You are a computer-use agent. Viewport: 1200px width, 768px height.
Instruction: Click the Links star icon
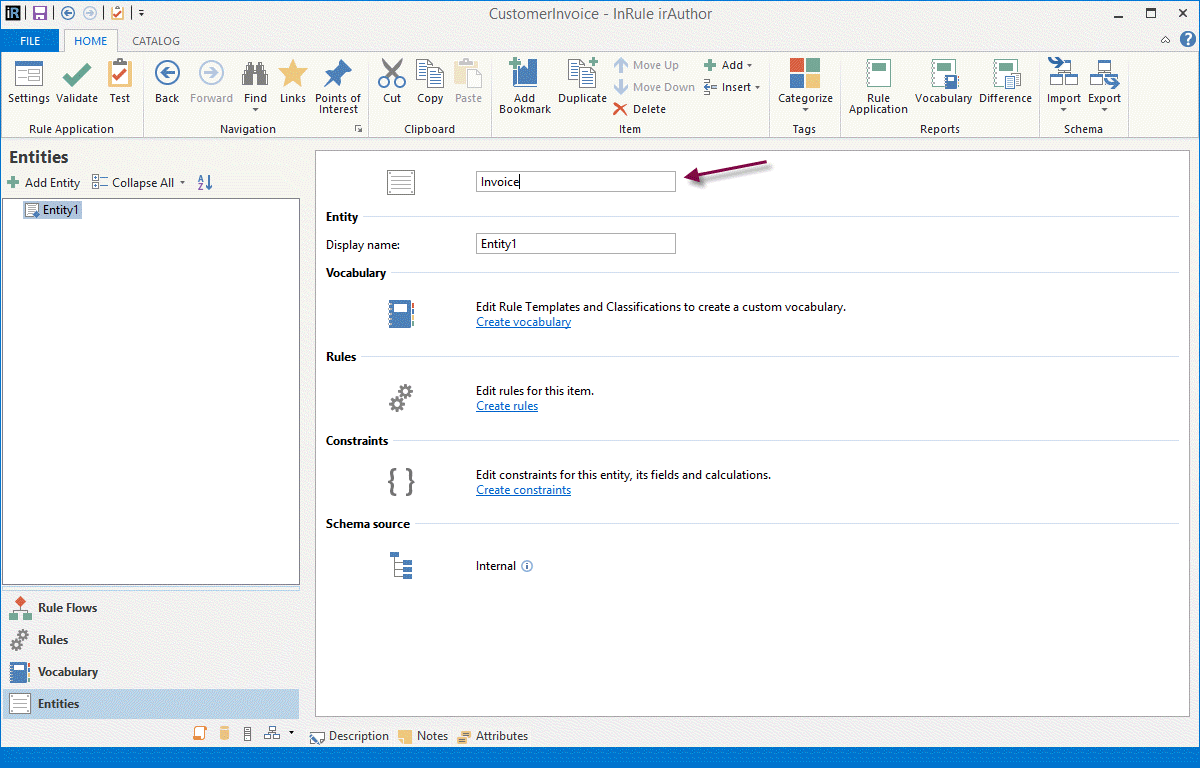tap(293, 76)
